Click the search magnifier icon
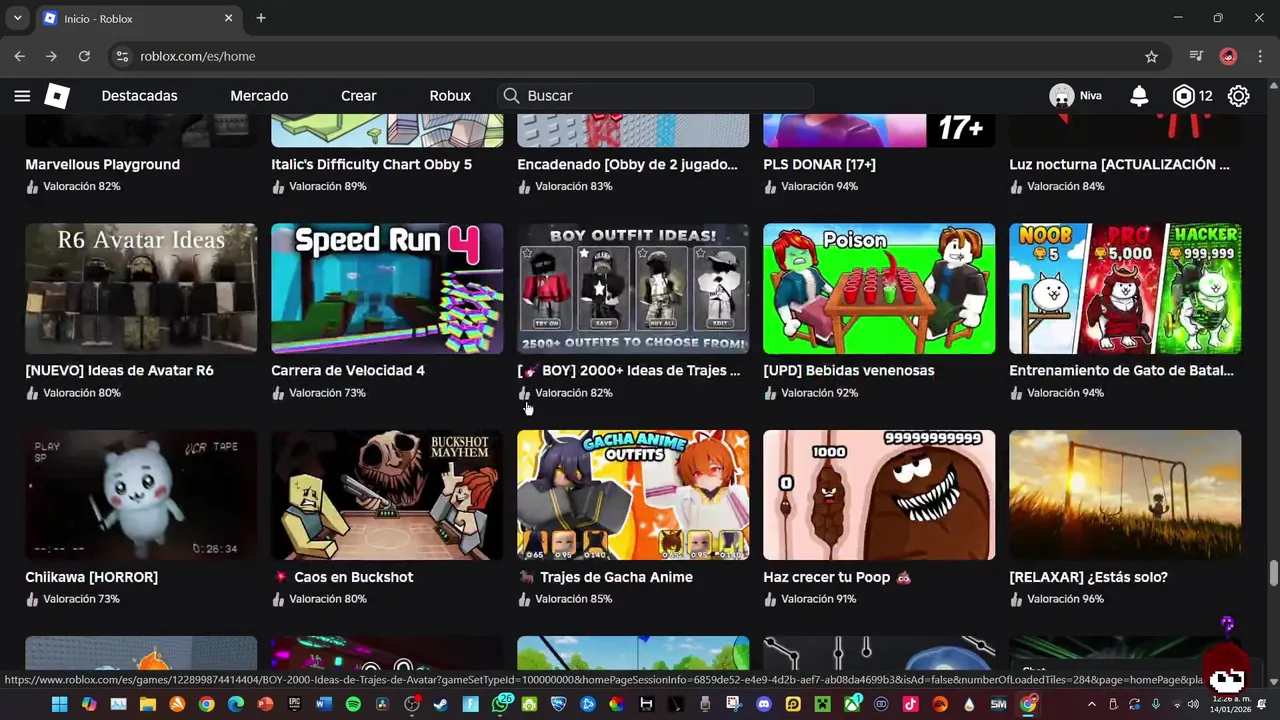Screen dimensions: 1280x720 [511, 96]
